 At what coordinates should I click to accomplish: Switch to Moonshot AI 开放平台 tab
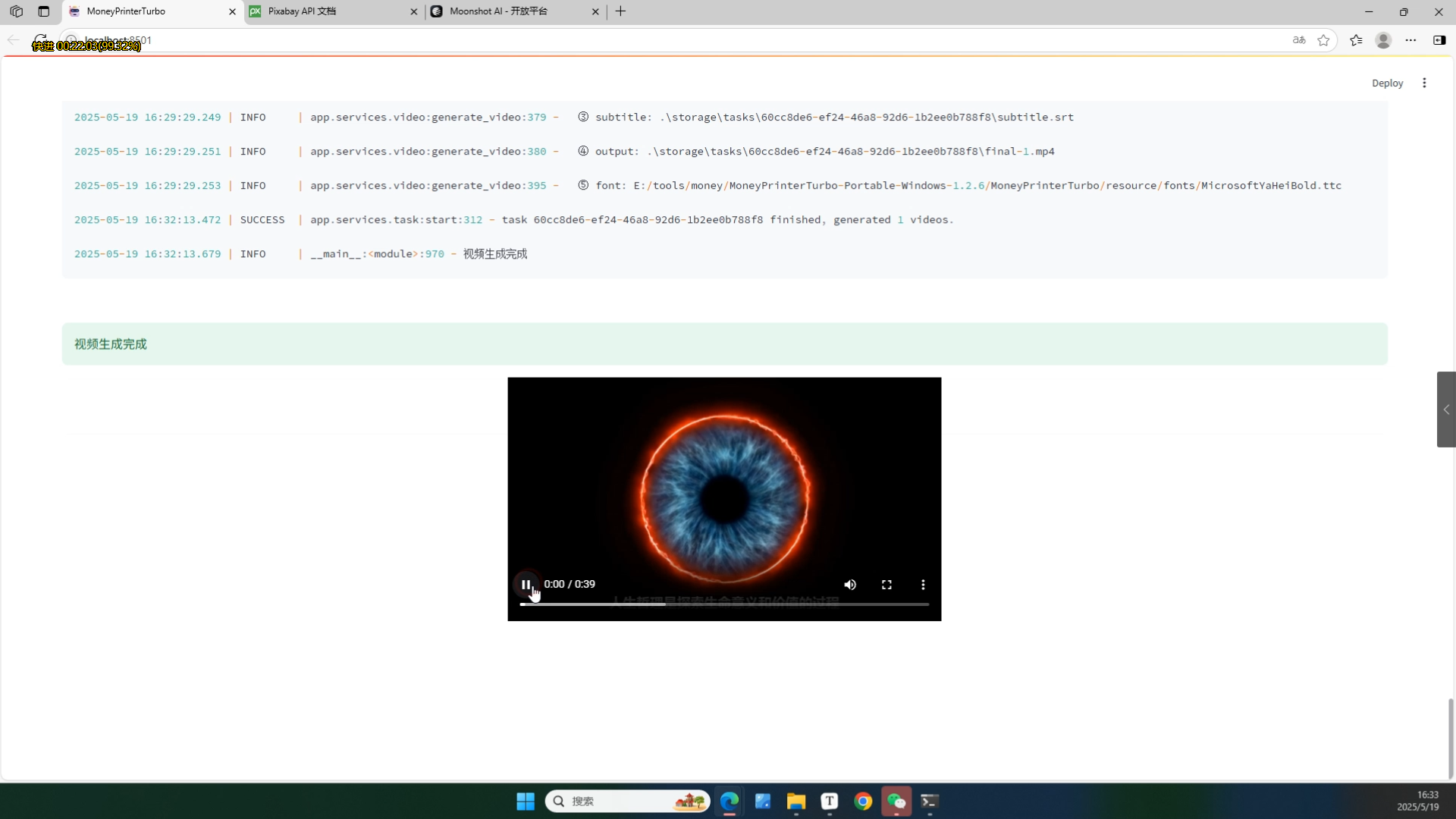tap(508, 11)
